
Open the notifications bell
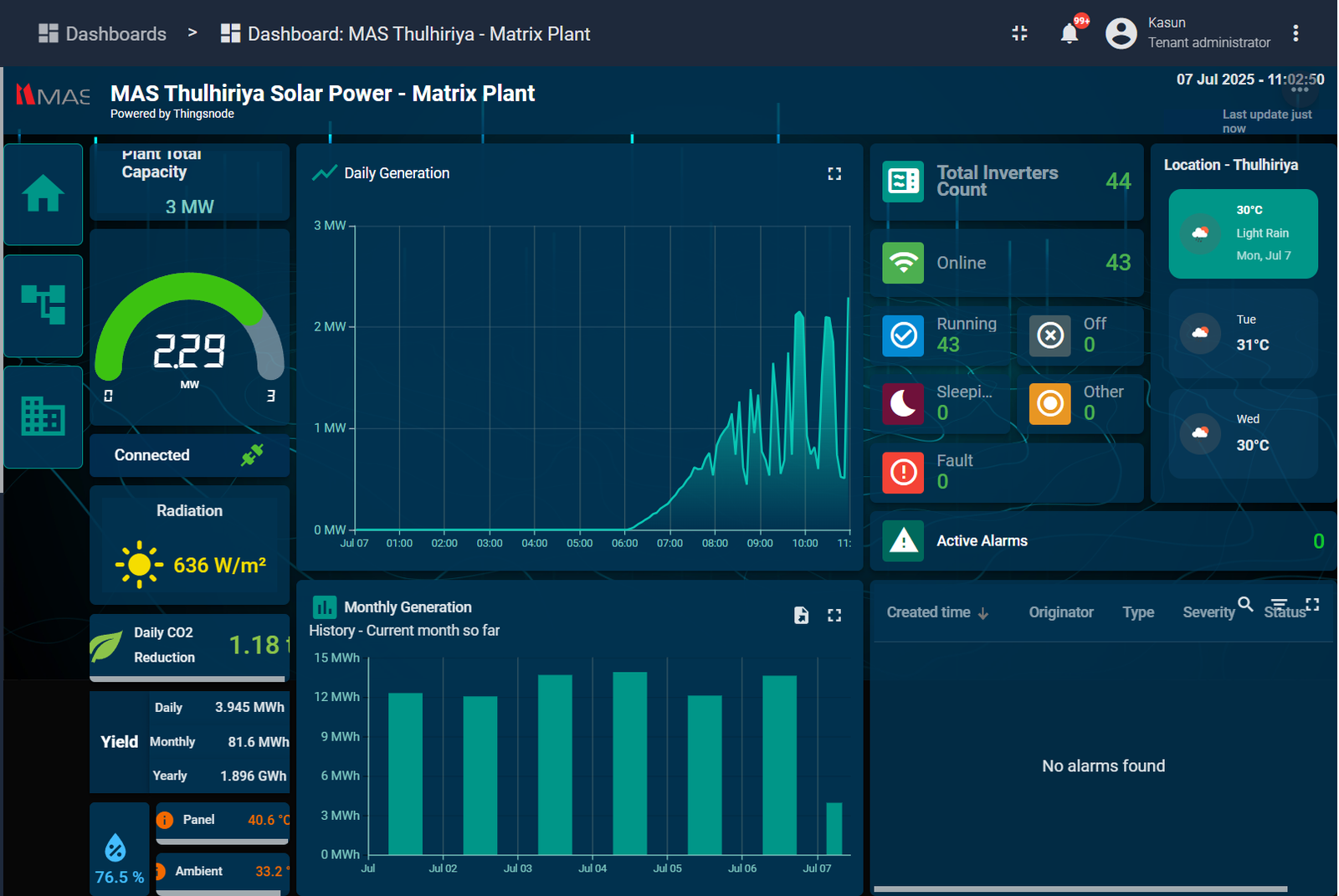tap(1070, 33)
